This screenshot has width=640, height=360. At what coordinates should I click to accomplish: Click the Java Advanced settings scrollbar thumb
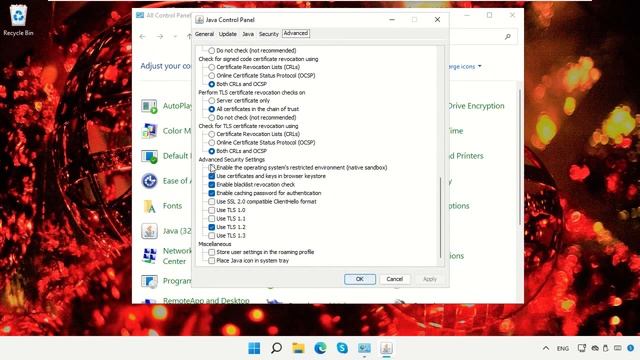(x=440, y=218)
